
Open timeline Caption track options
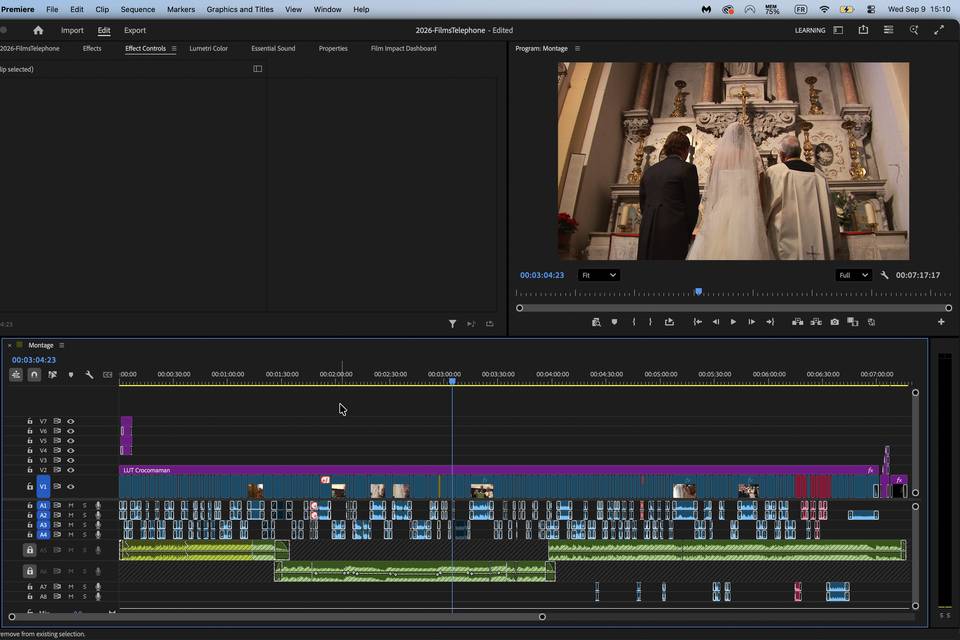pyautogui.click(x=108, y=374)
